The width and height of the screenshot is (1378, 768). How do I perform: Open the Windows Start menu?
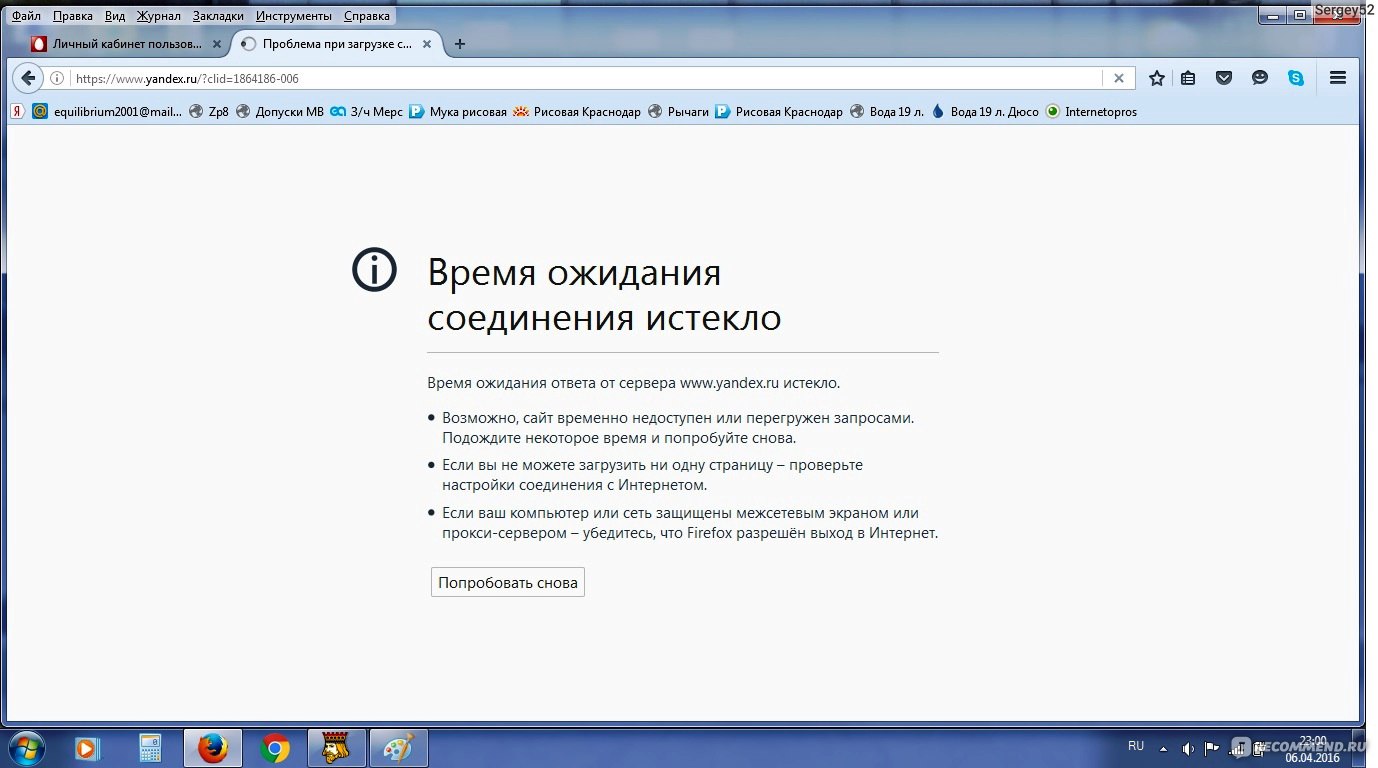click(x=27, y=748)
